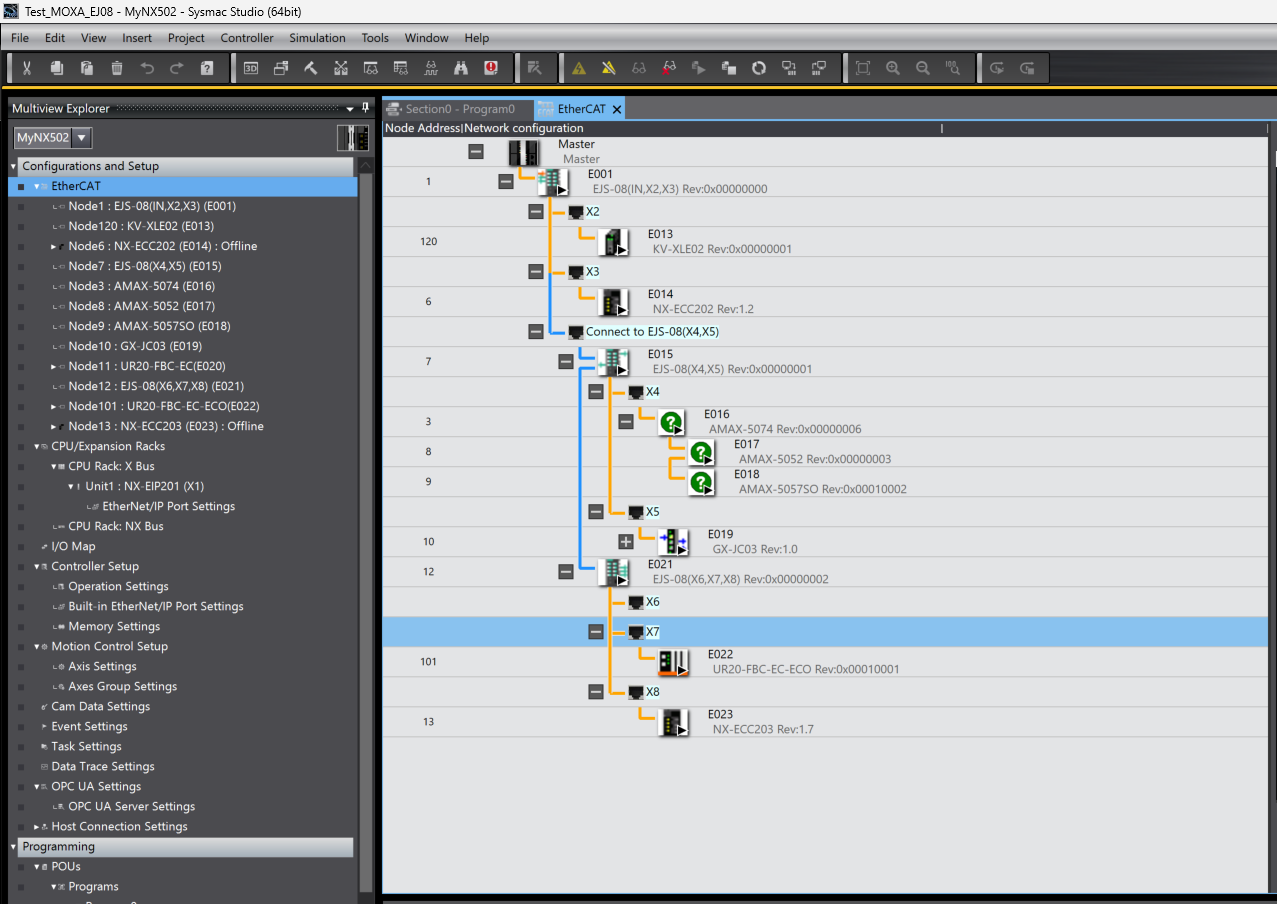This screenshot has width=1277, height=904.
Task: Click the binoculars search icon
Action: (461, 68)
